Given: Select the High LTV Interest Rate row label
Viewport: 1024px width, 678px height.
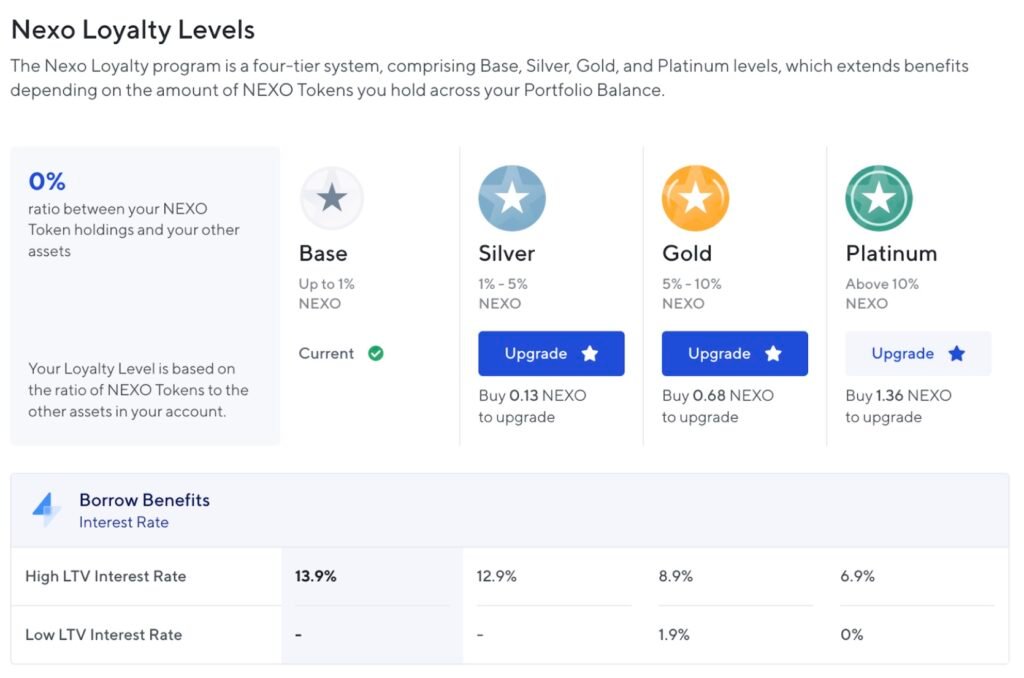Looking at the screenshot, I should coord(105,576).
